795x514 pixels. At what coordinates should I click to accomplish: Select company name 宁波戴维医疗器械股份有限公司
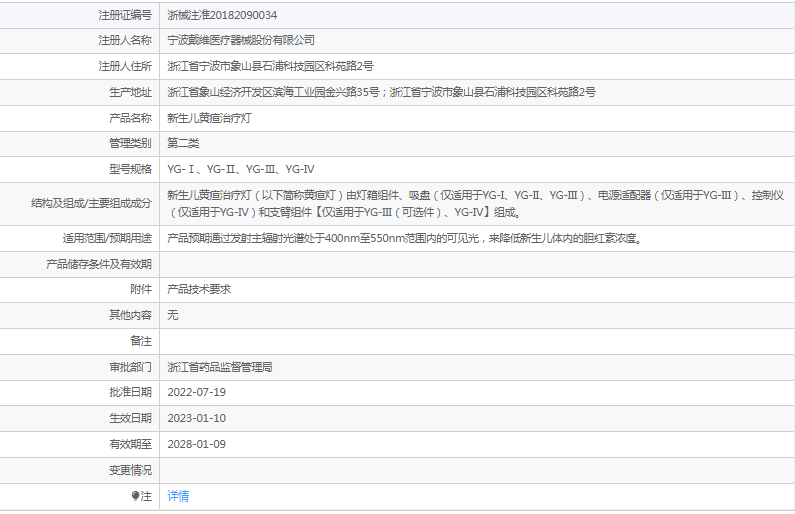[x=241, y=40]
